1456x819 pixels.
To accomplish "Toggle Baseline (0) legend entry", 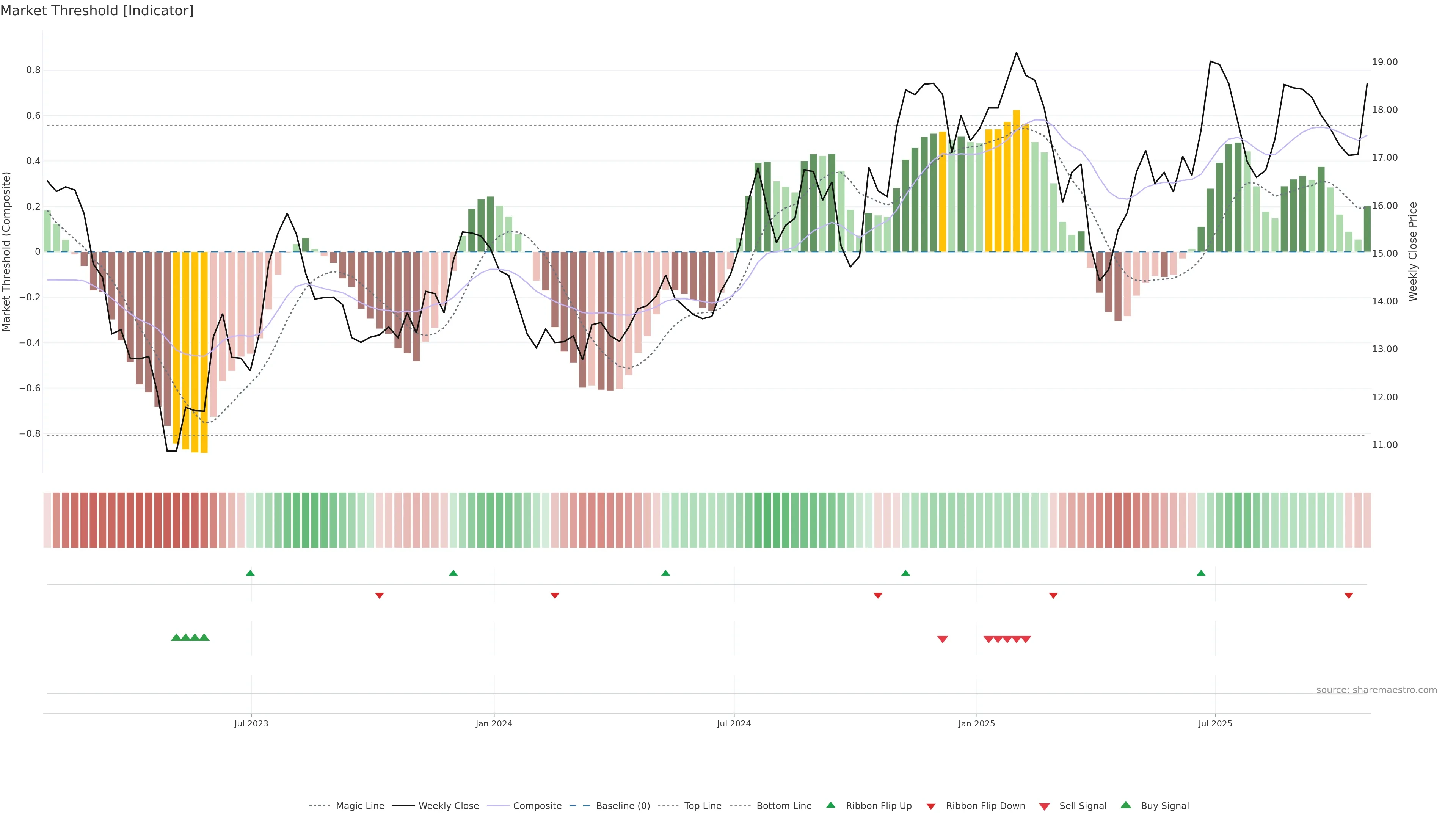I will click(623, 806).
